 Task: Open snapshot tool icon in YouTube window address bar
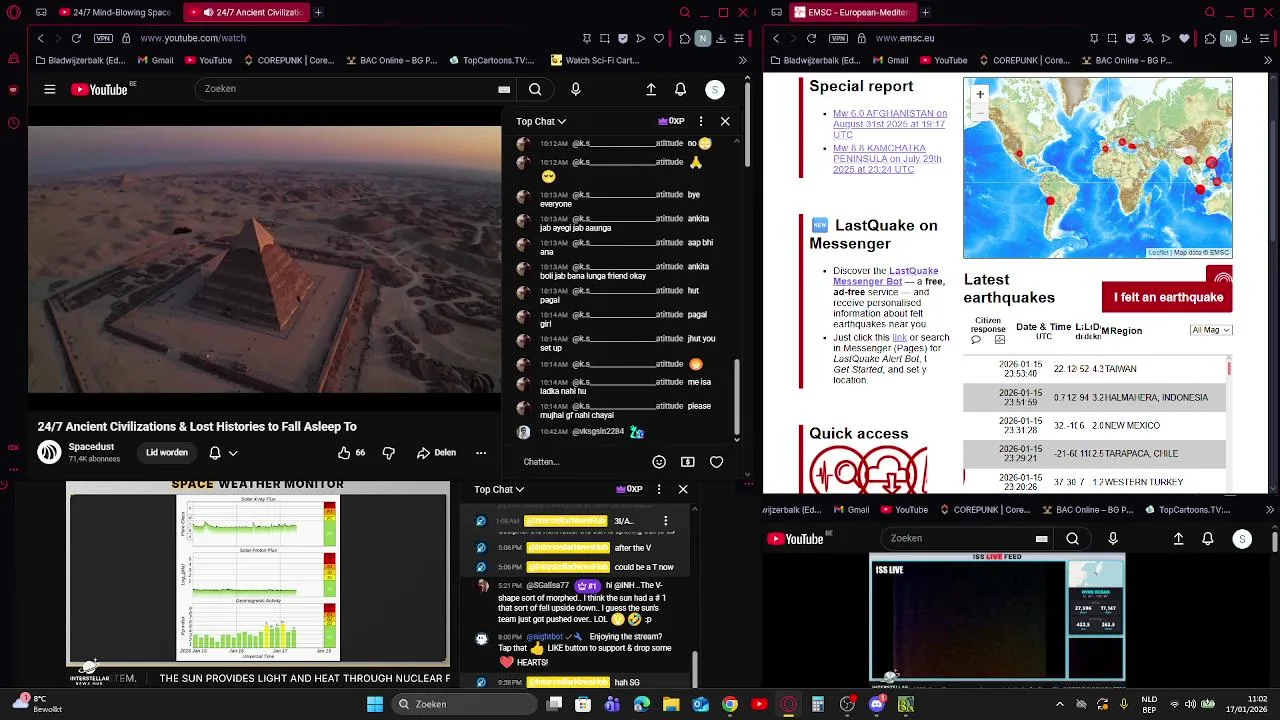tap(605, 38)
